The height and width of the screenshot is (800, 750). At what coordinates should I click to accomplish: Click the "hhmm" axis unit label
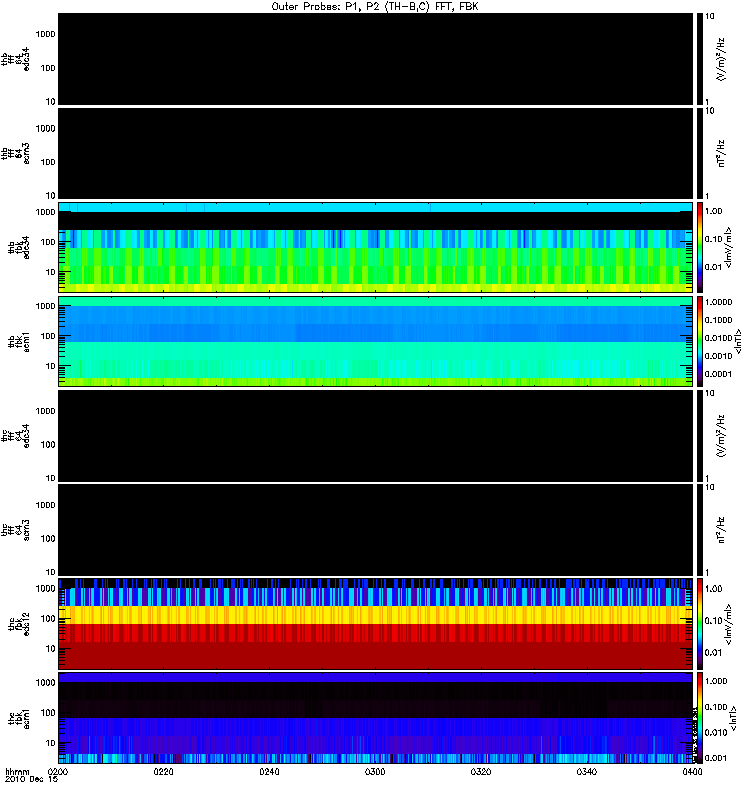17,771
